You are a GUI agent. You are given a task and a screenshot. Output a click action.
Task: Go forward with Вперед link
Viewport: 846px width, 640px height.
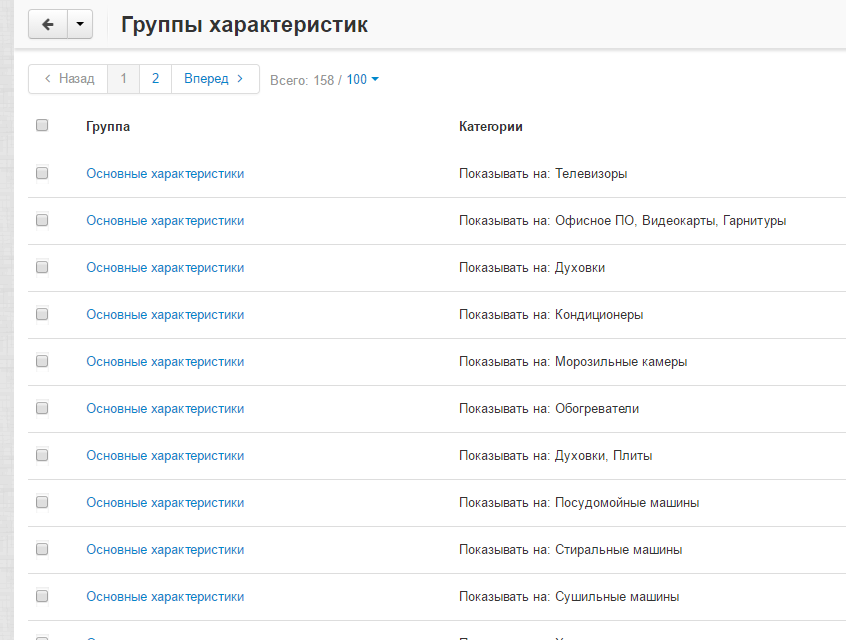point(215,79)
